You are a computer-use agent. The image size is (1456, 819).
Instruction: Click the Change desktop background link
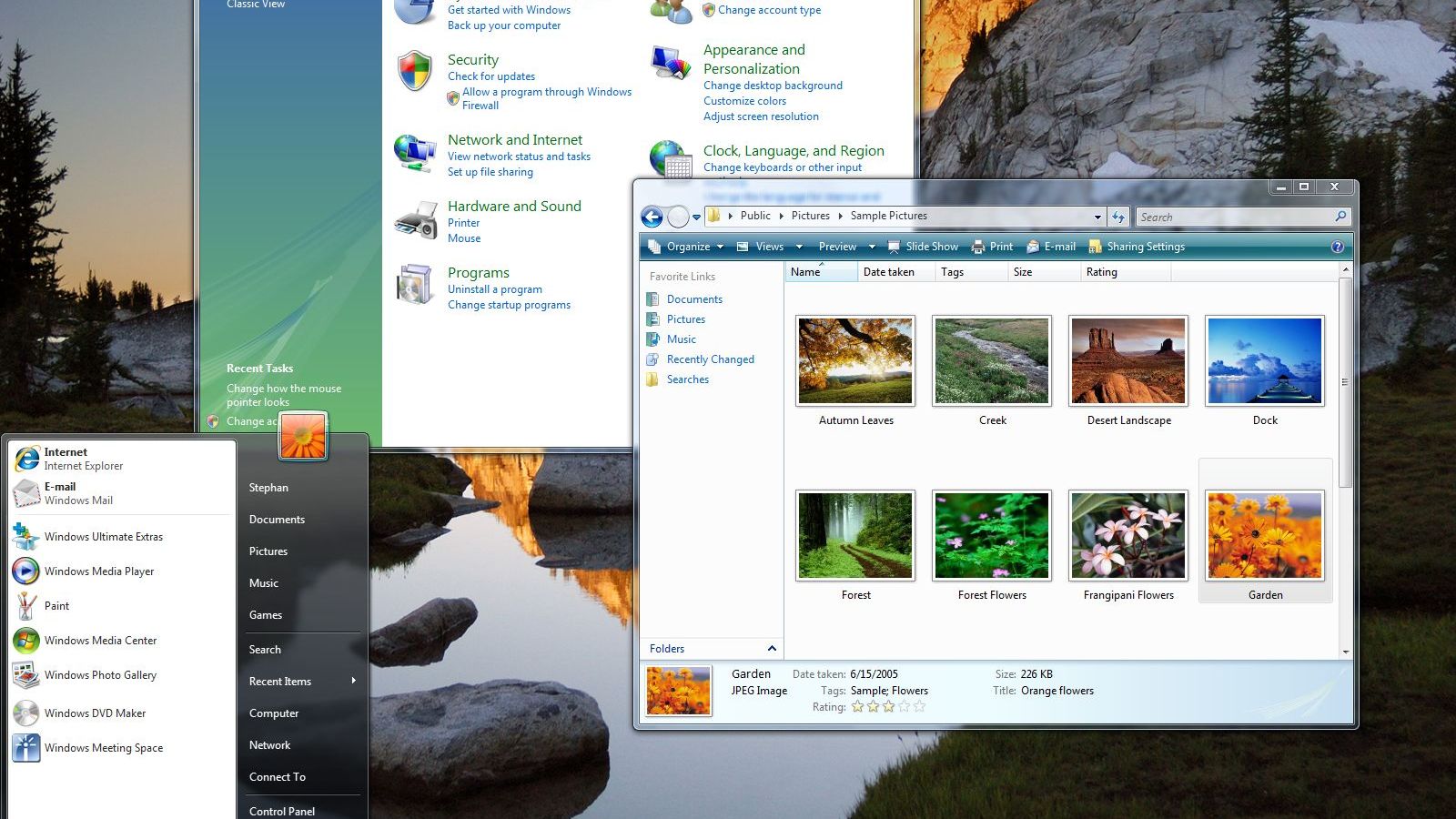773,85
